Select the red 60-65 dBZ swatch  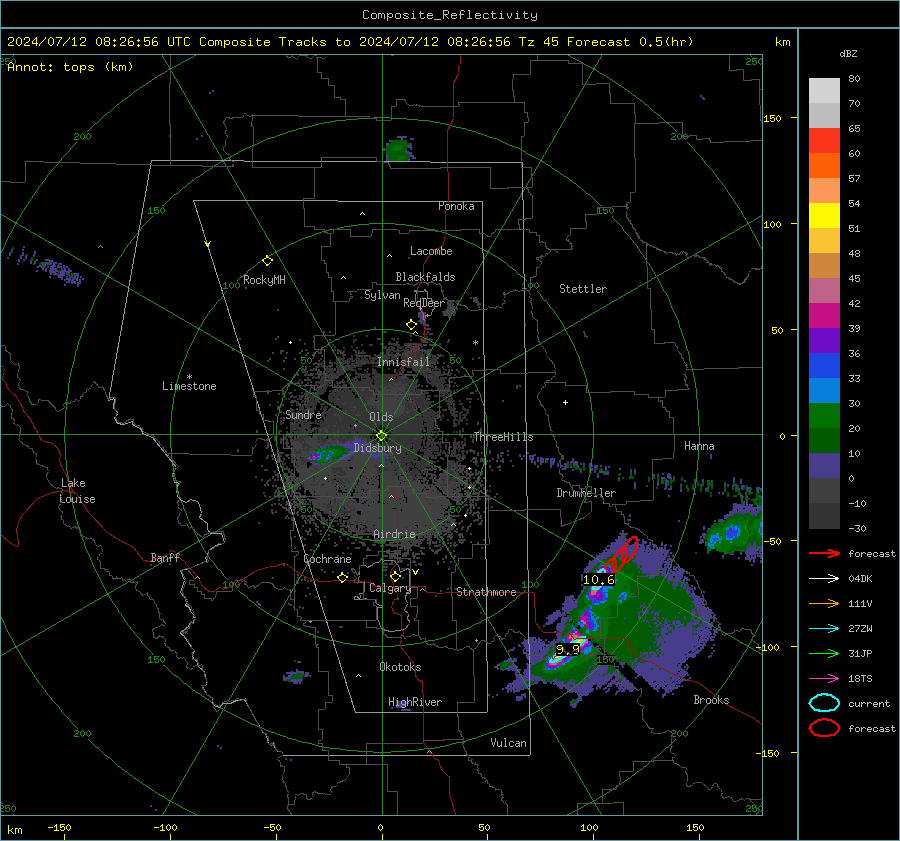click(824, 141)
